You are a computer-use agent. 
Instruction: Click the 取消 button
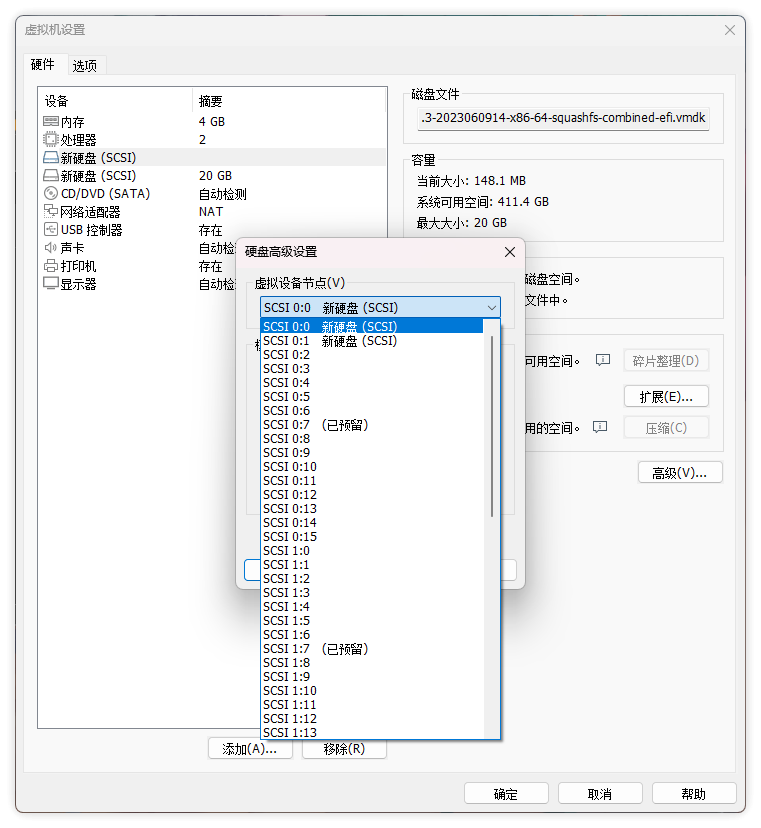(600, 794)
